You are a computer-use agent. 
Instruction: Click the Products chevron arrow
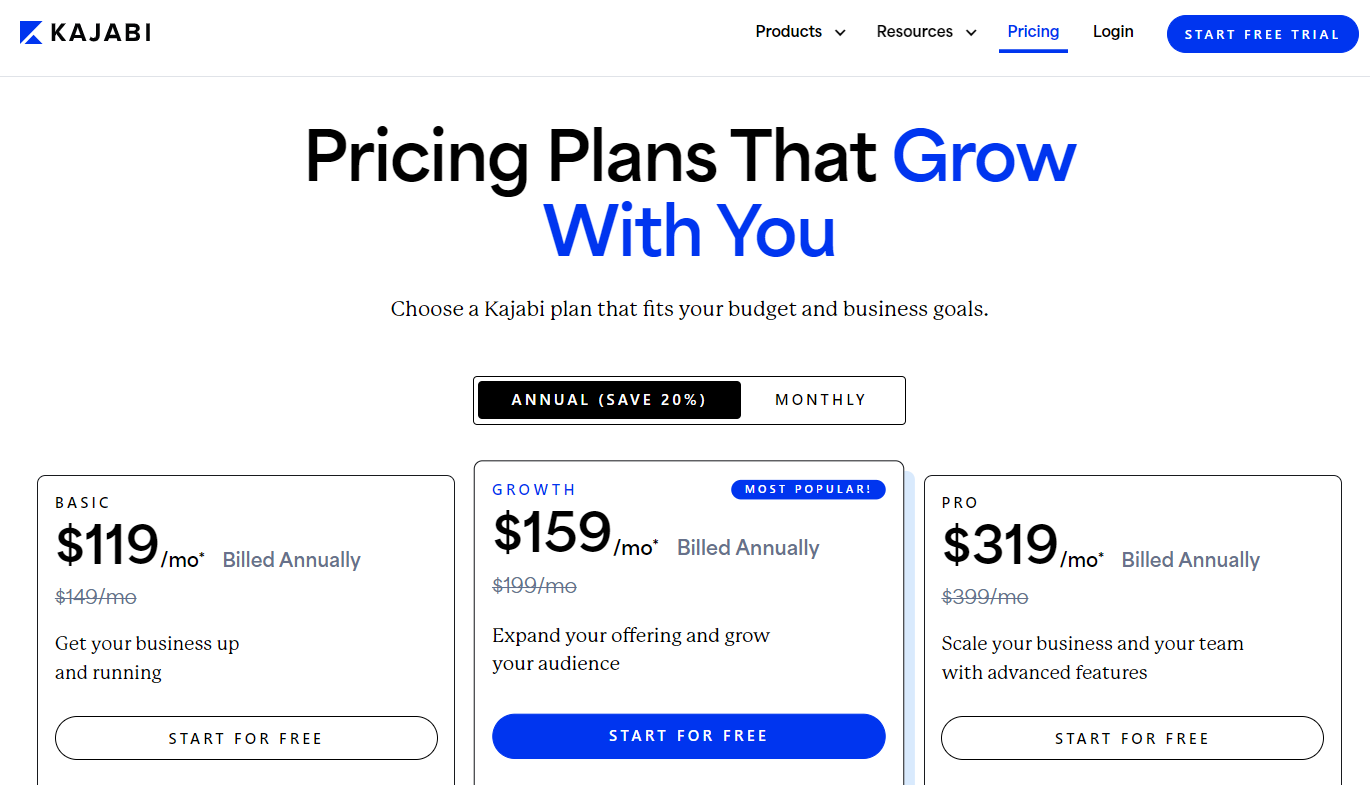(x=840, y=33)
